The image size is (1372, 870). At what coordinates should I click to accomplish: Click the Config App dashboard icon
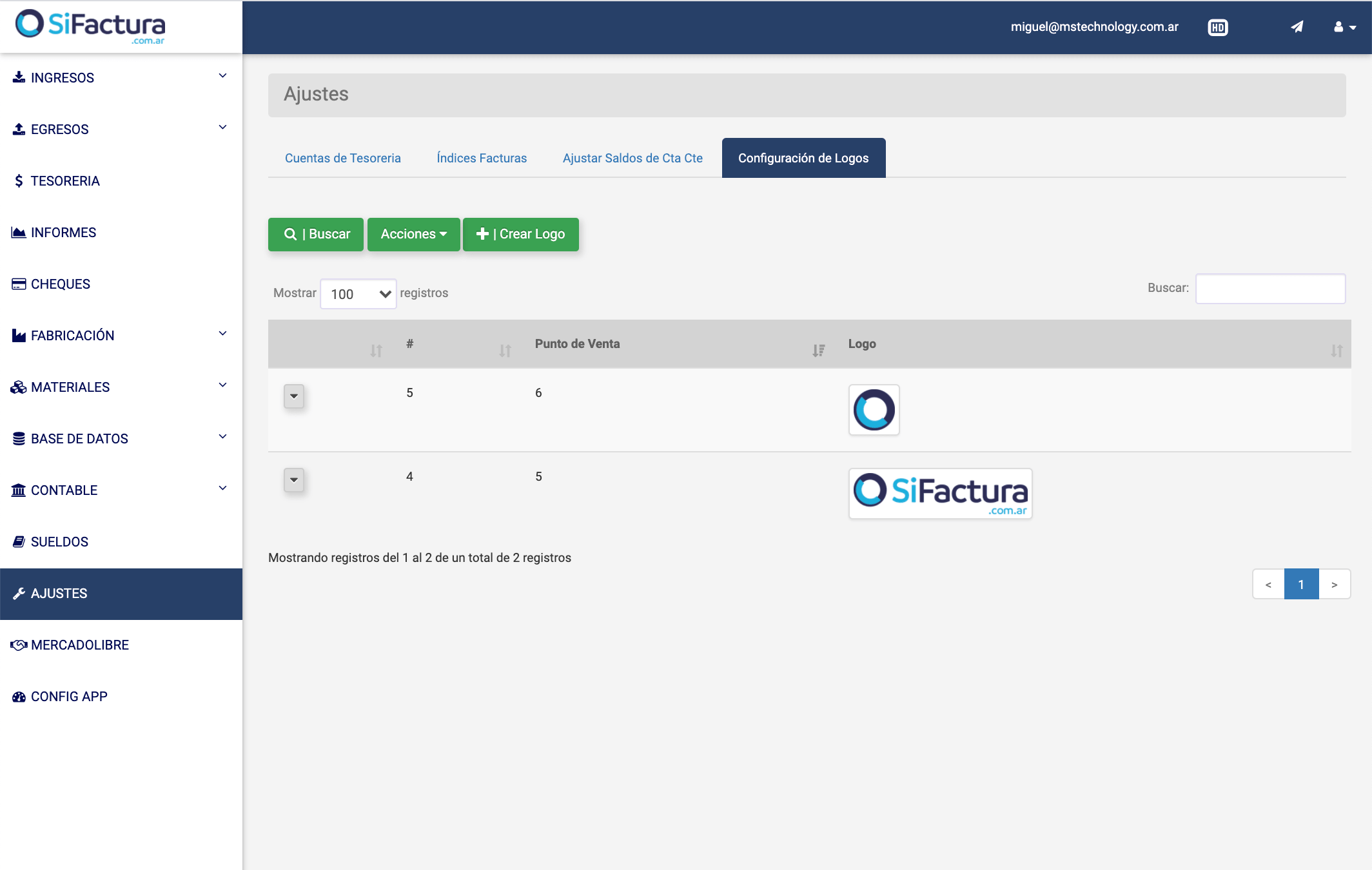point(19,696)
